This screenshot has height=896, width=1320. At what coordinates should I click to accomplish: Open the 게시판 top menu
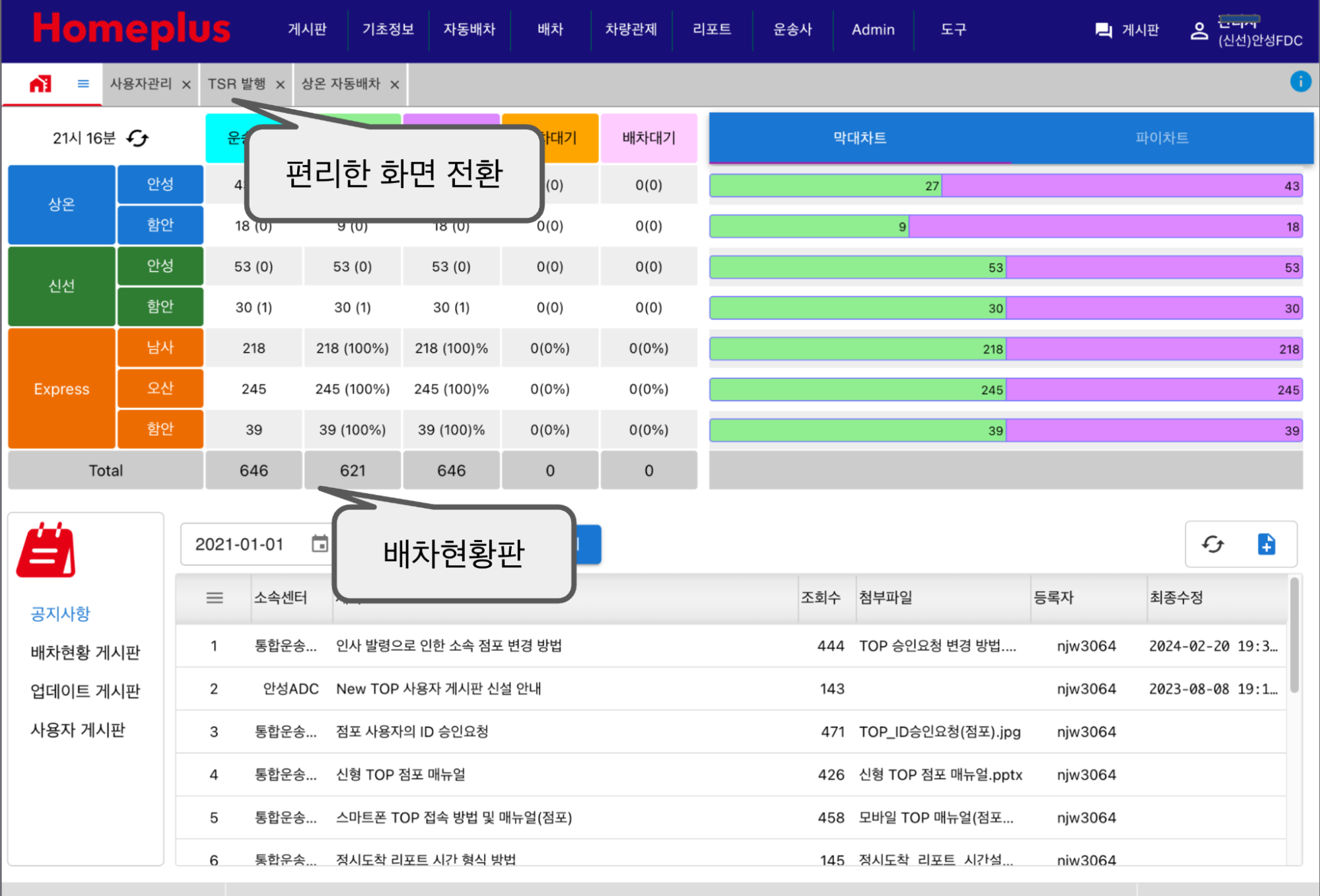pyautogui.click(x=307, y=30)
